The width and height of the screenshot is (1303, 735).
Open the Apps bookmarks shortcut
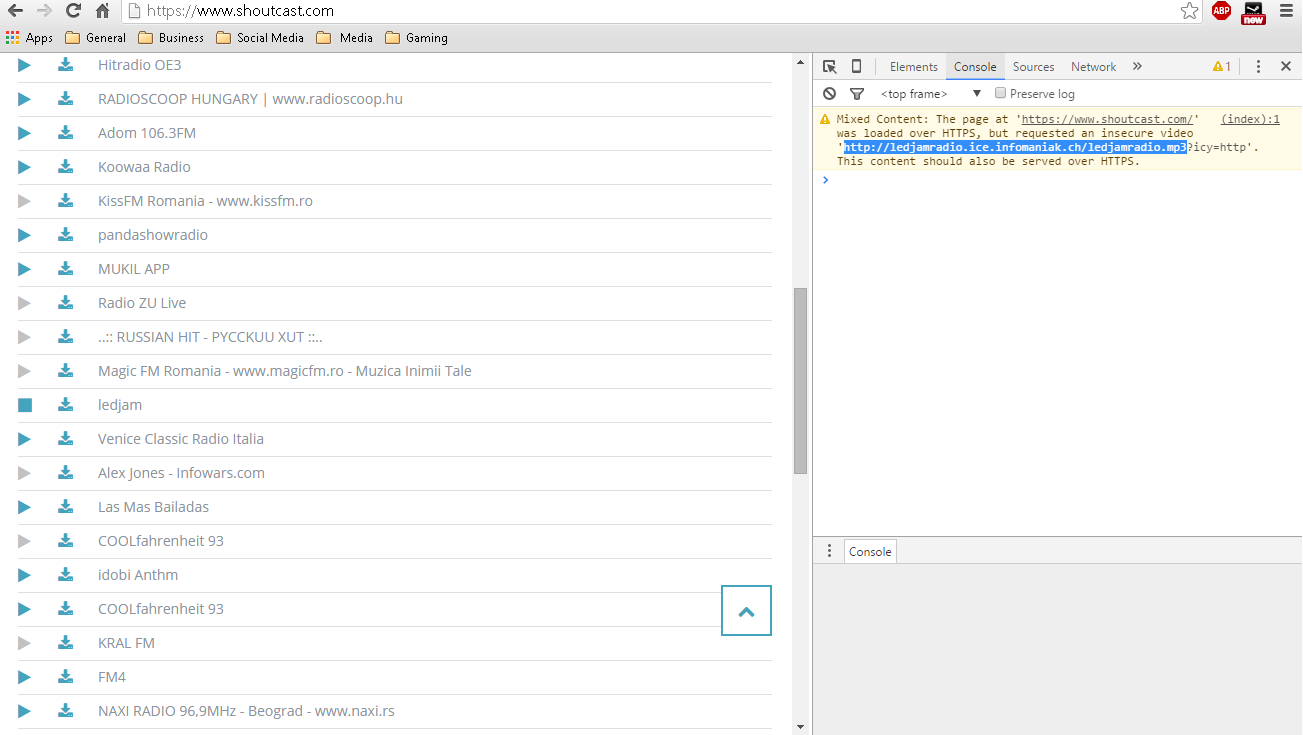(30, 38)
